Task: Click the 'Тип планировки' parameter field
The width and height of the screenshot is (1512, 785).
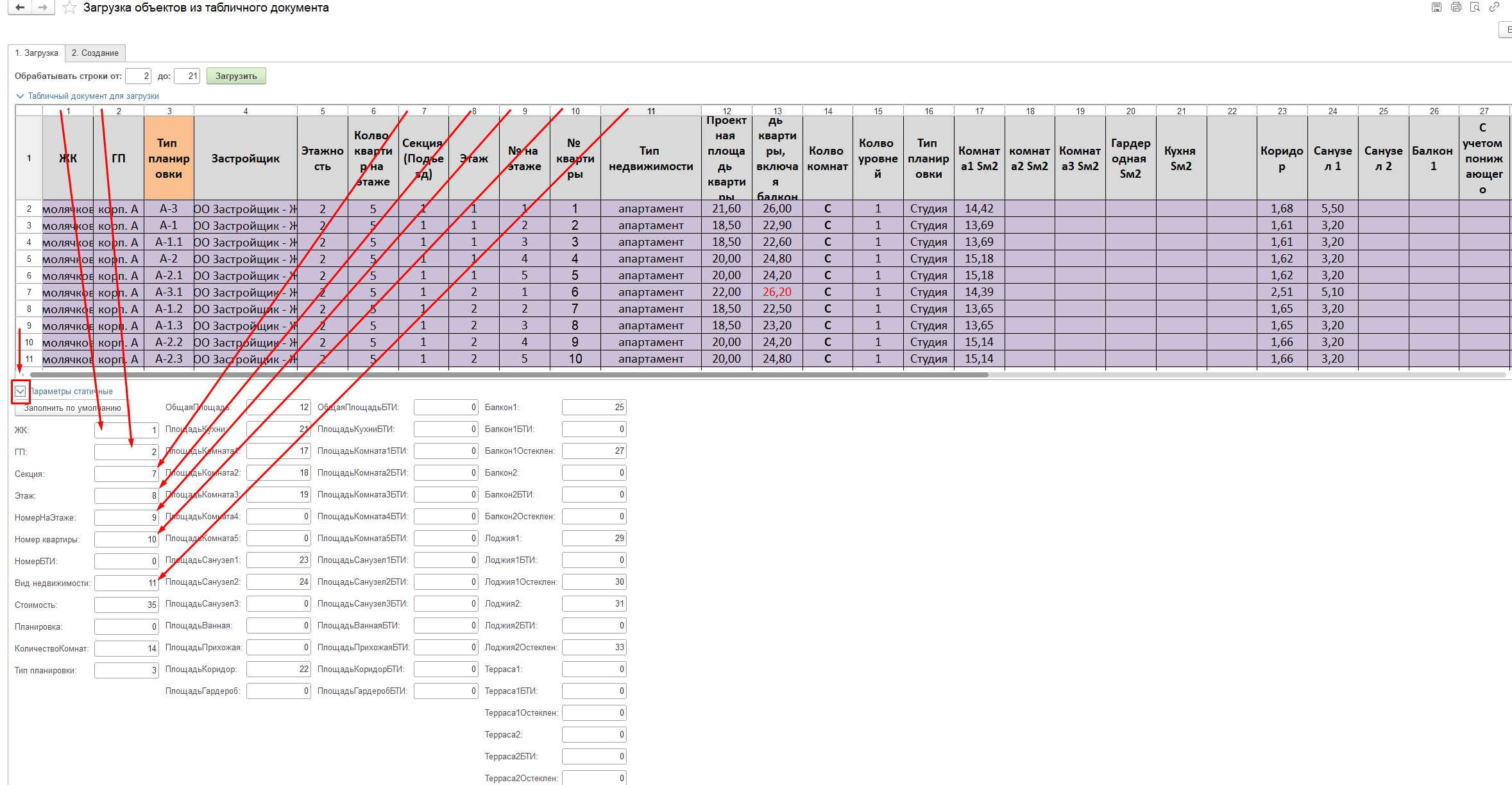Action: pyautogui.click(x=126, y=670)
